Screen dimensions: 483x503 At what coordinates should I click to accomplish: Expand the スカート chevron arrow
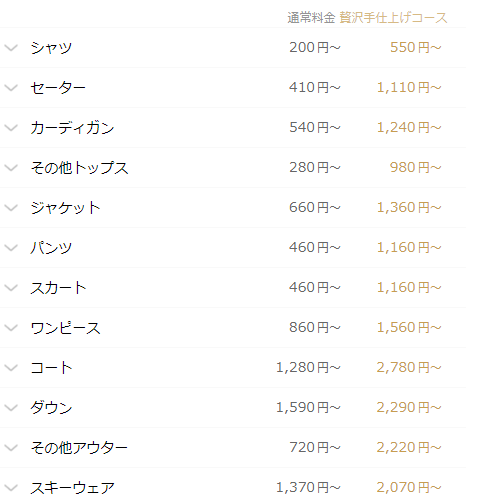[x=11, y=288]
